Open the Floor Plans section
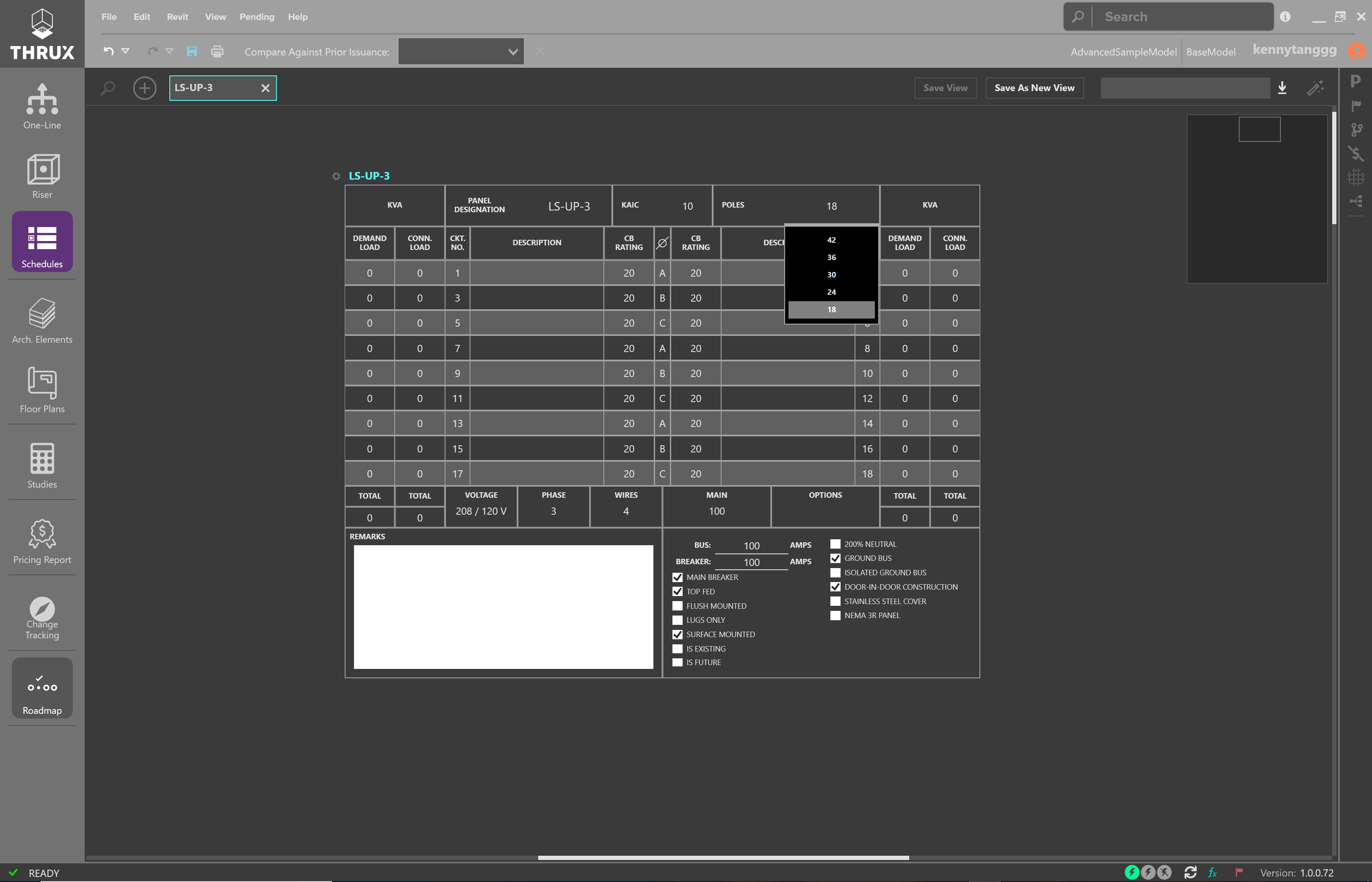This screenshot has height=882, width=1372. pyautogui.click(x=42, y=390)
